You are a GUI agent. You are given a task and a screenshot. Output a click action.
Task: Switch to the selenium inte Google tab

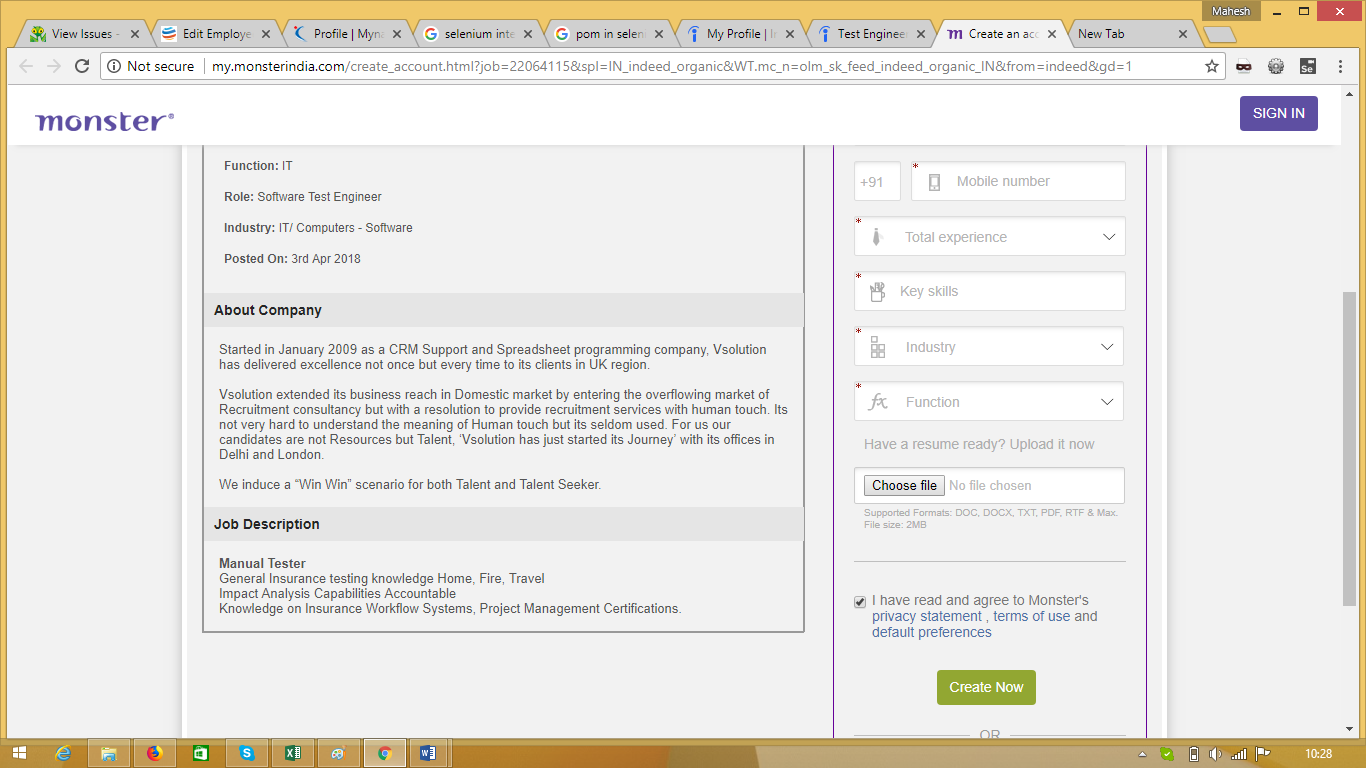[x=477, y=34]
